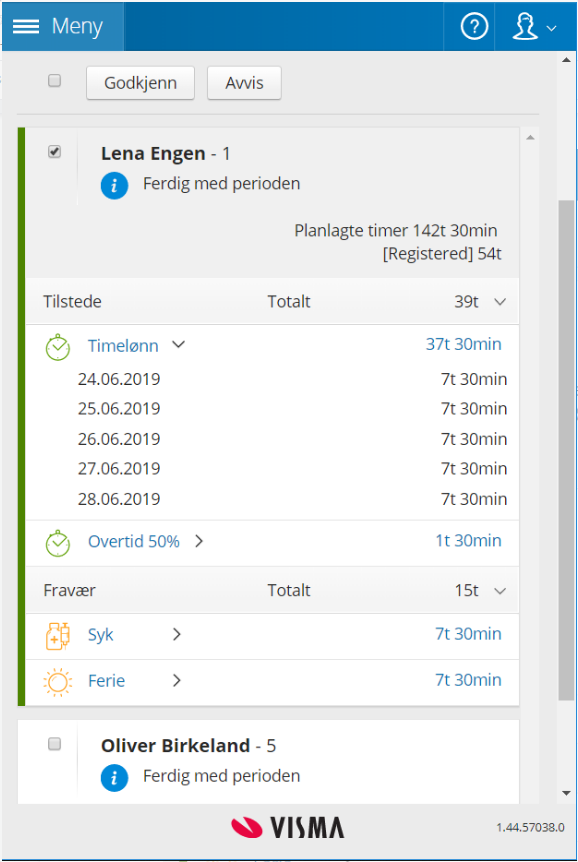Open the Syk link
The image size is (578, 862).
(x=101, y=635)
